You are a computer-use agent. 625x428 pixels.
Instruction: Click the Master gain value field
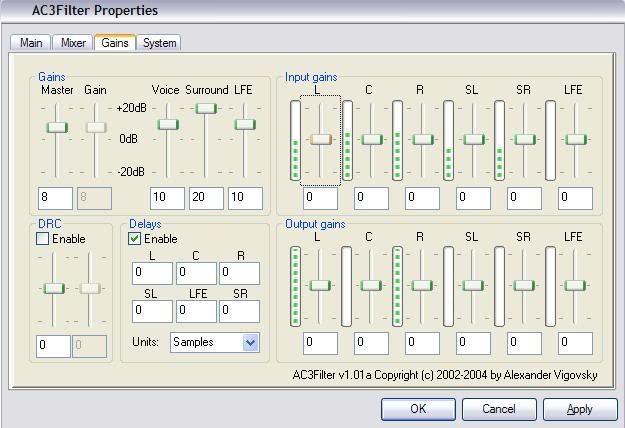coord(55,198)
